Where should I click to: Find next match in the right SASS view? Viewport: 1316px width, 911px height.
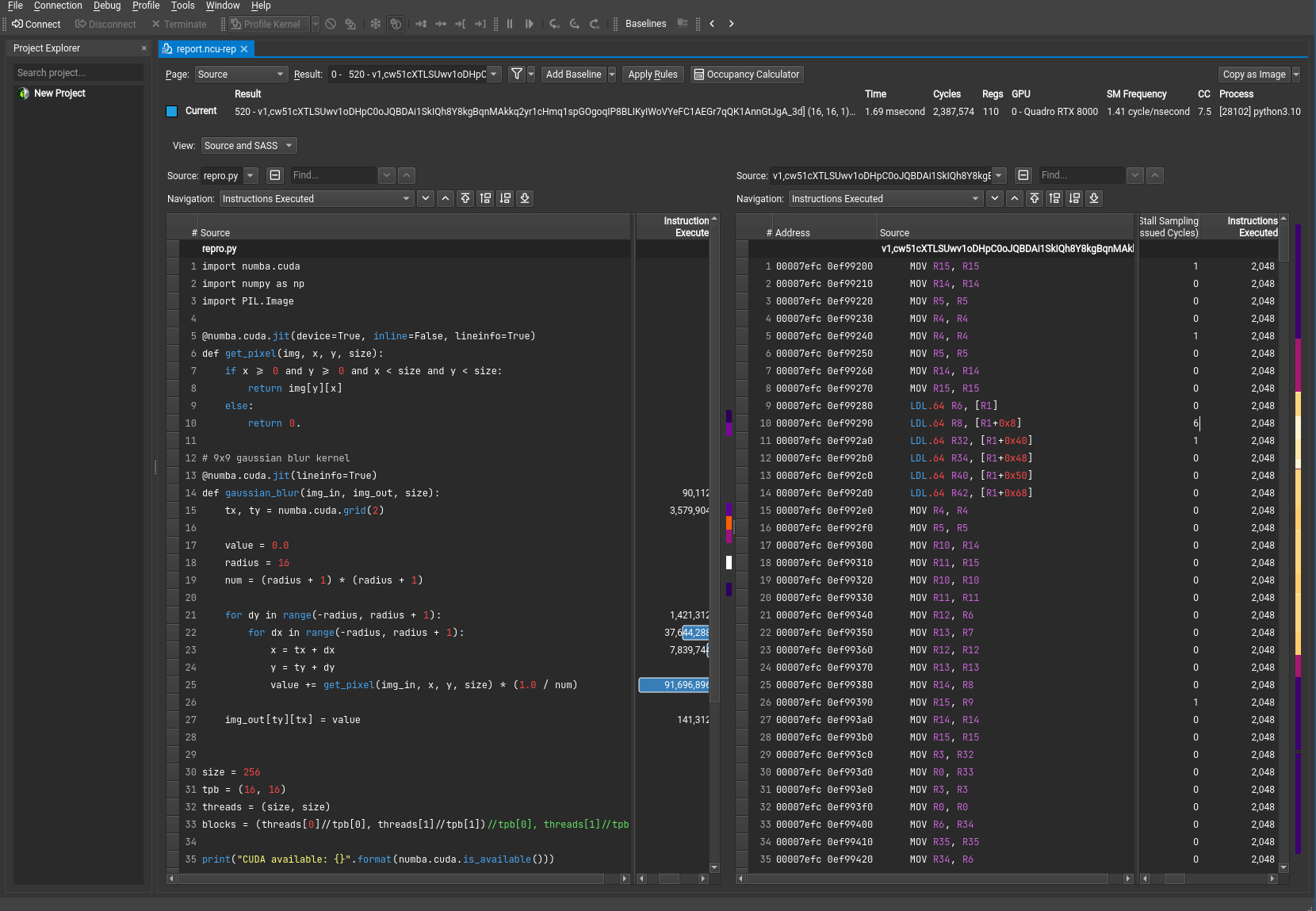[1135, 175]
